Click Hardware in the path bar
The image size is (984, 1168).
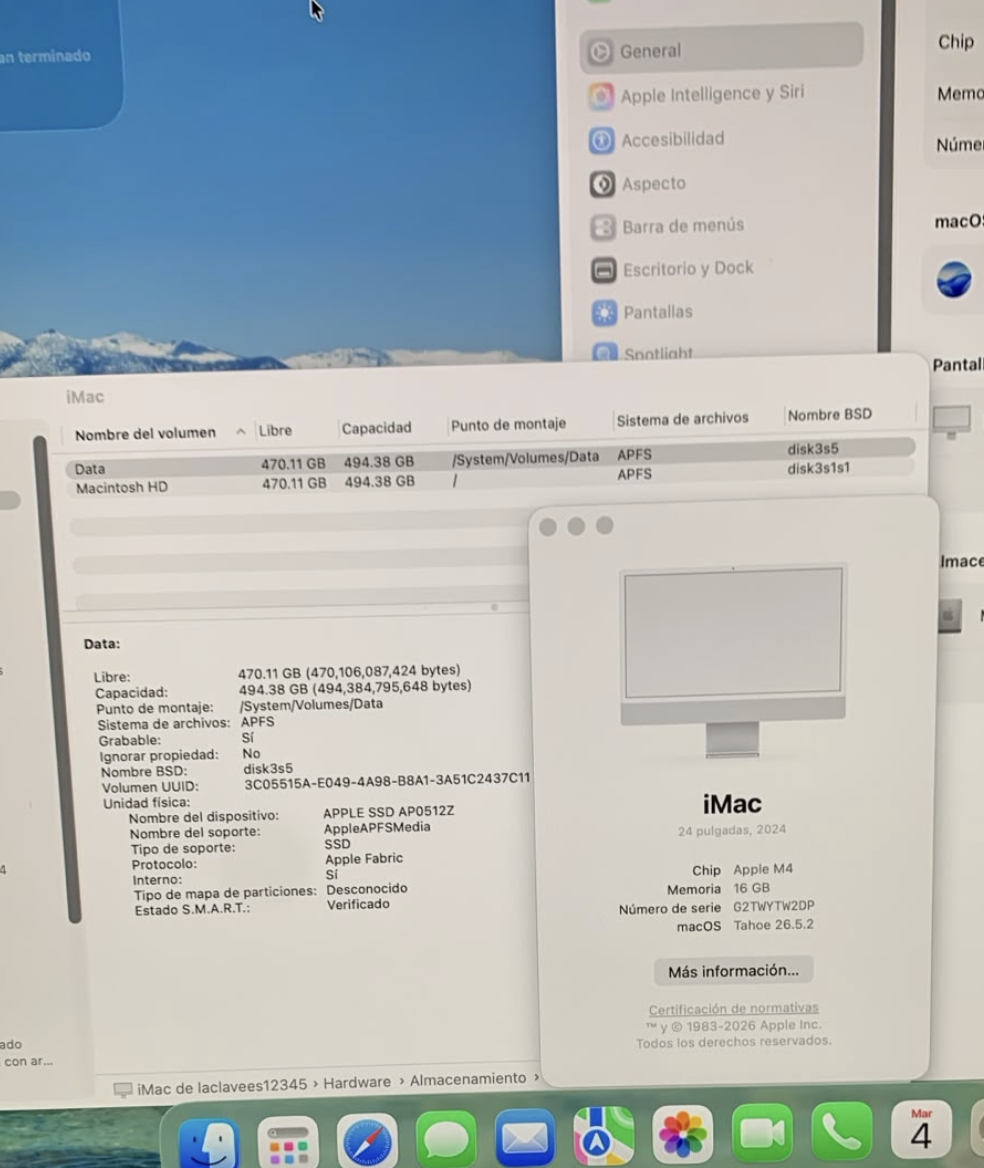point(357,1082)
